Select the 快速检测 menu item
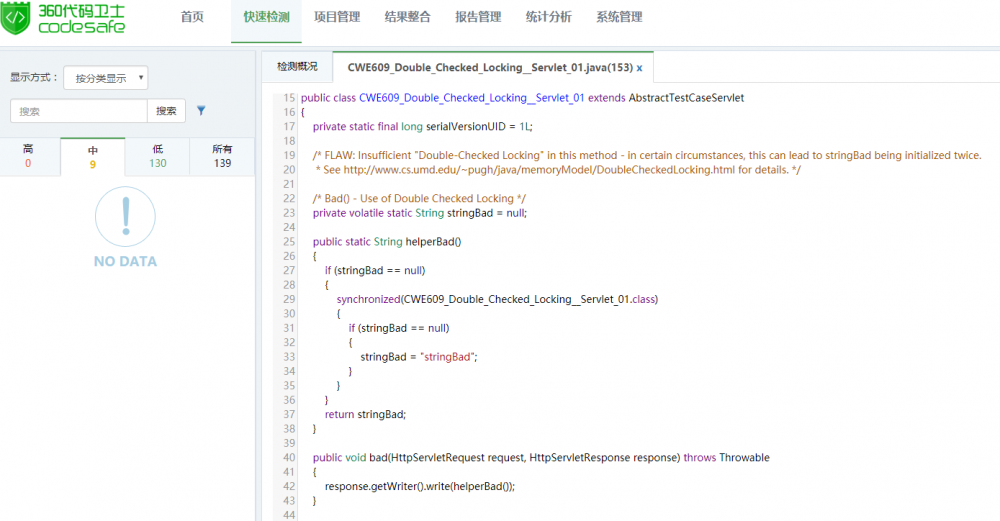The height and width of the screenshot is (521, 1000). point(267,17)
